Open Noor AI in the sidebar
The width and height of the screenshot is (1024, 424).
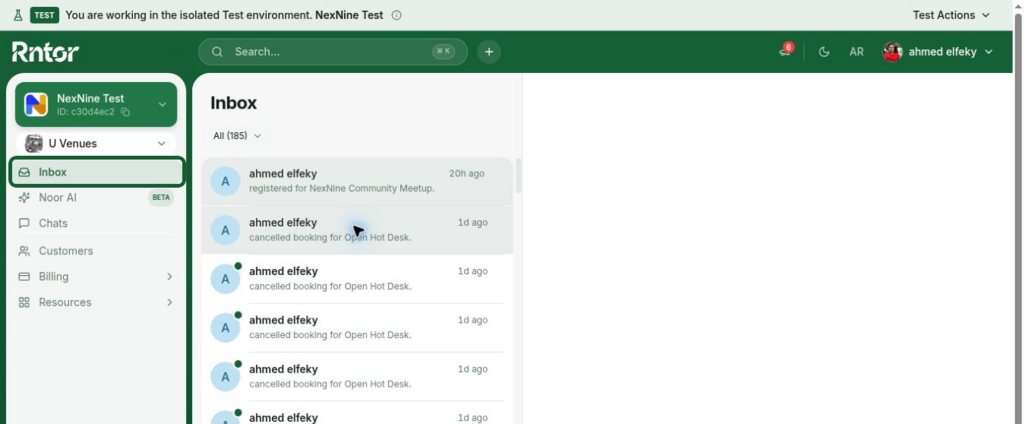(97, 197)
